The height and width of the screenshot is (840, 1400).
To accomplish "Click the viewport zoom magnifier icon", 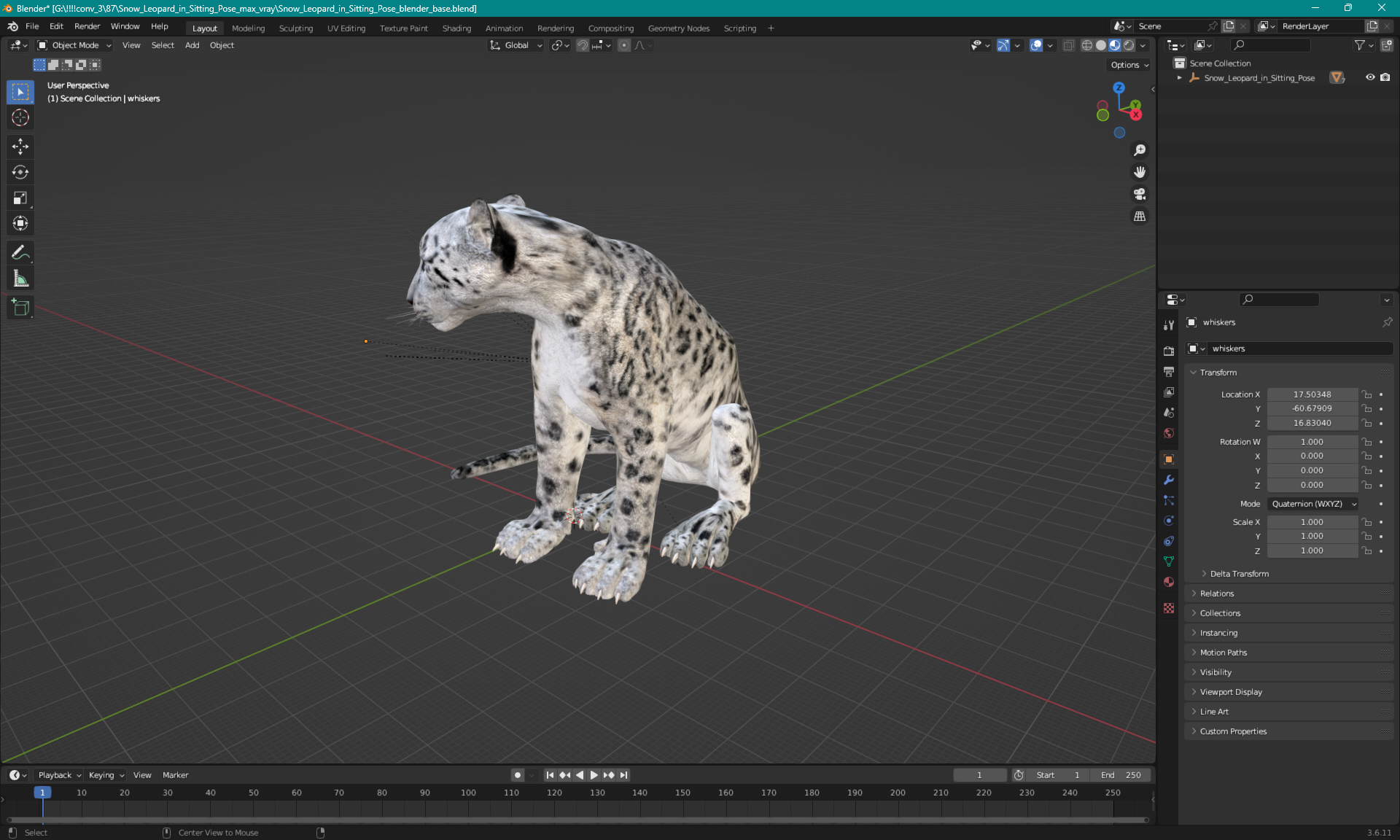I will pos(1140,150).
